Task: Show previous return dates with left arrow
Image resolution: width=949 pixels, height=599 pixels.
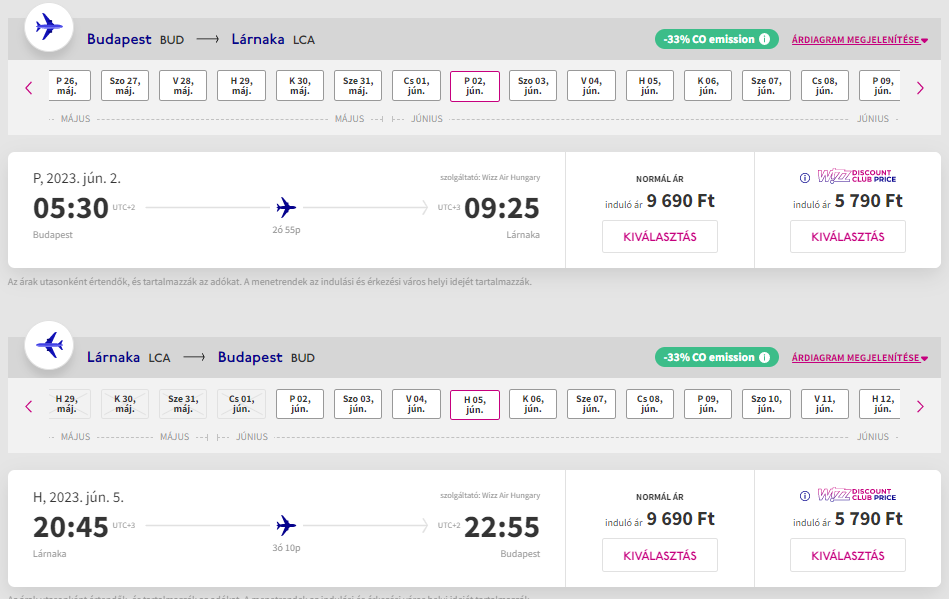Action: pos(28,407)
